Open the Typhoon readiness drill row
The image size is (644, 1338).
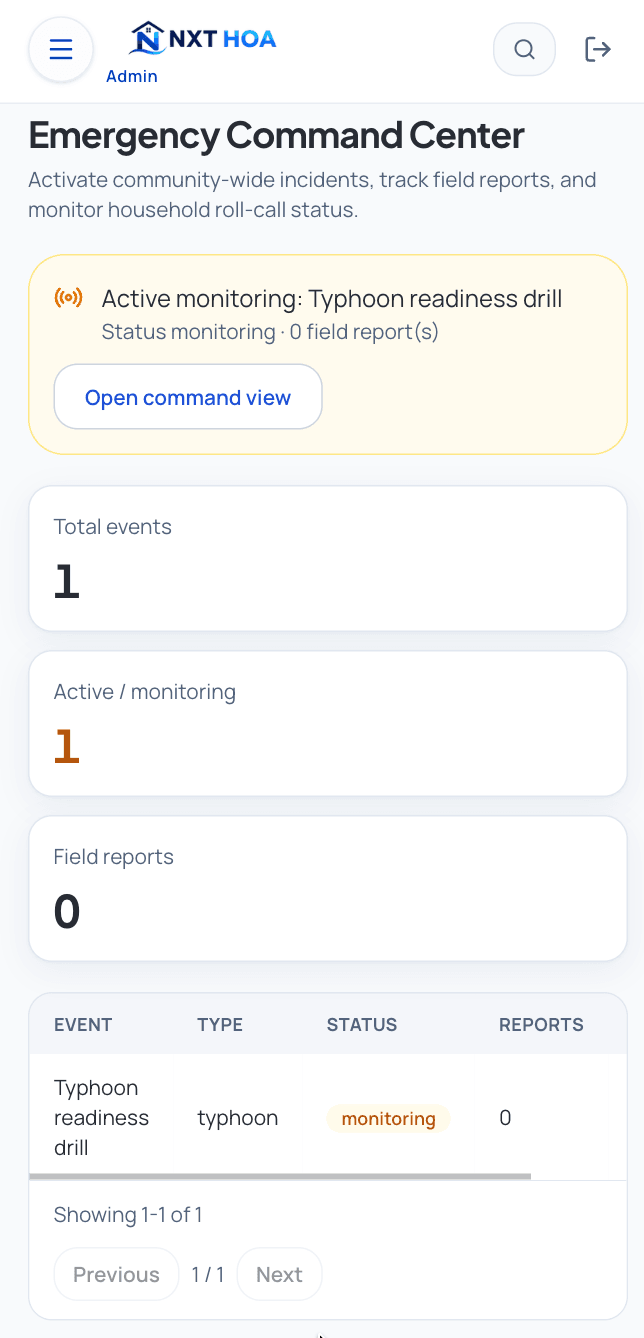pos(328,1117)
